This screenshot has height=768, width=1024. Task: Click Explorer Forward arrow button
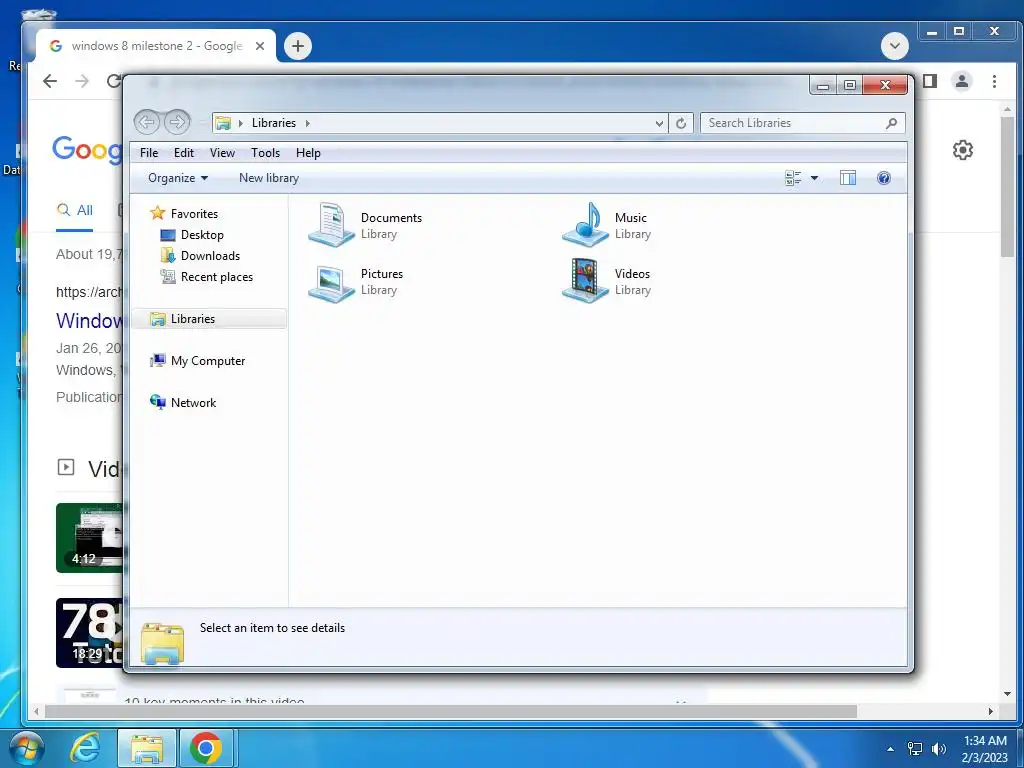click(177, 122)
